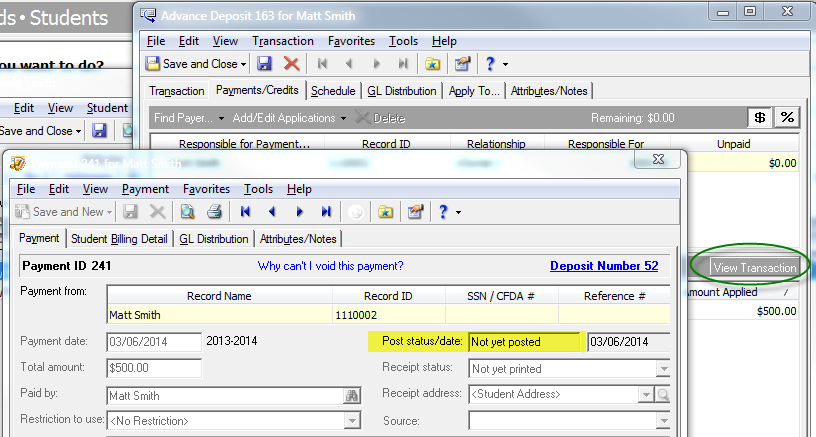Click the 'Why can't I void this payment?' link

[330, 266]
